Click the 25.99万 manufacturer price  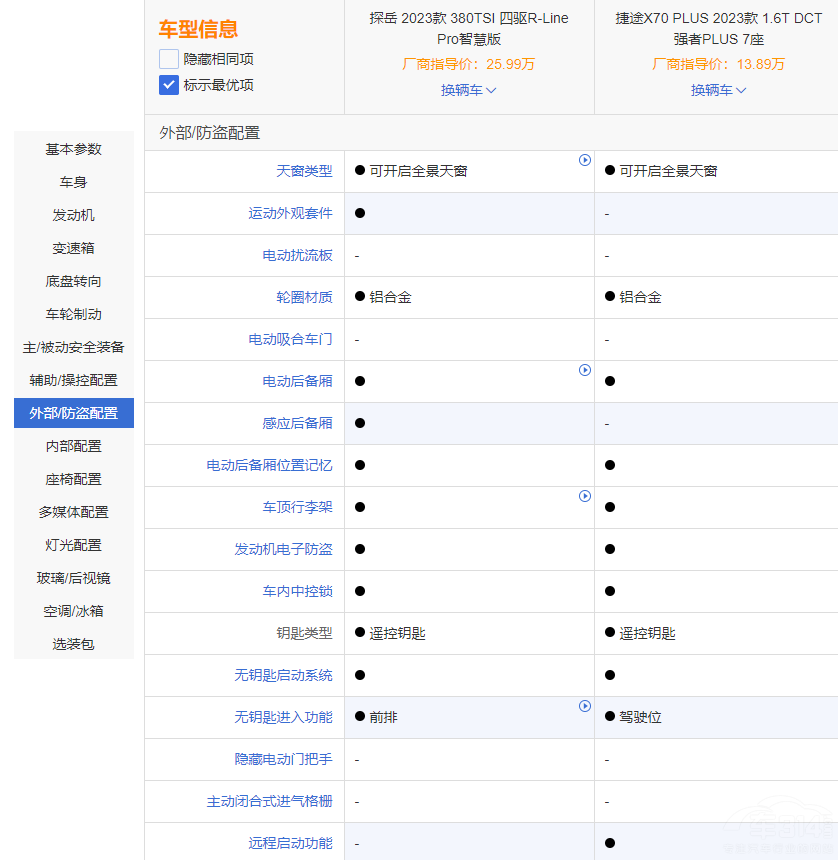point(510,64)
